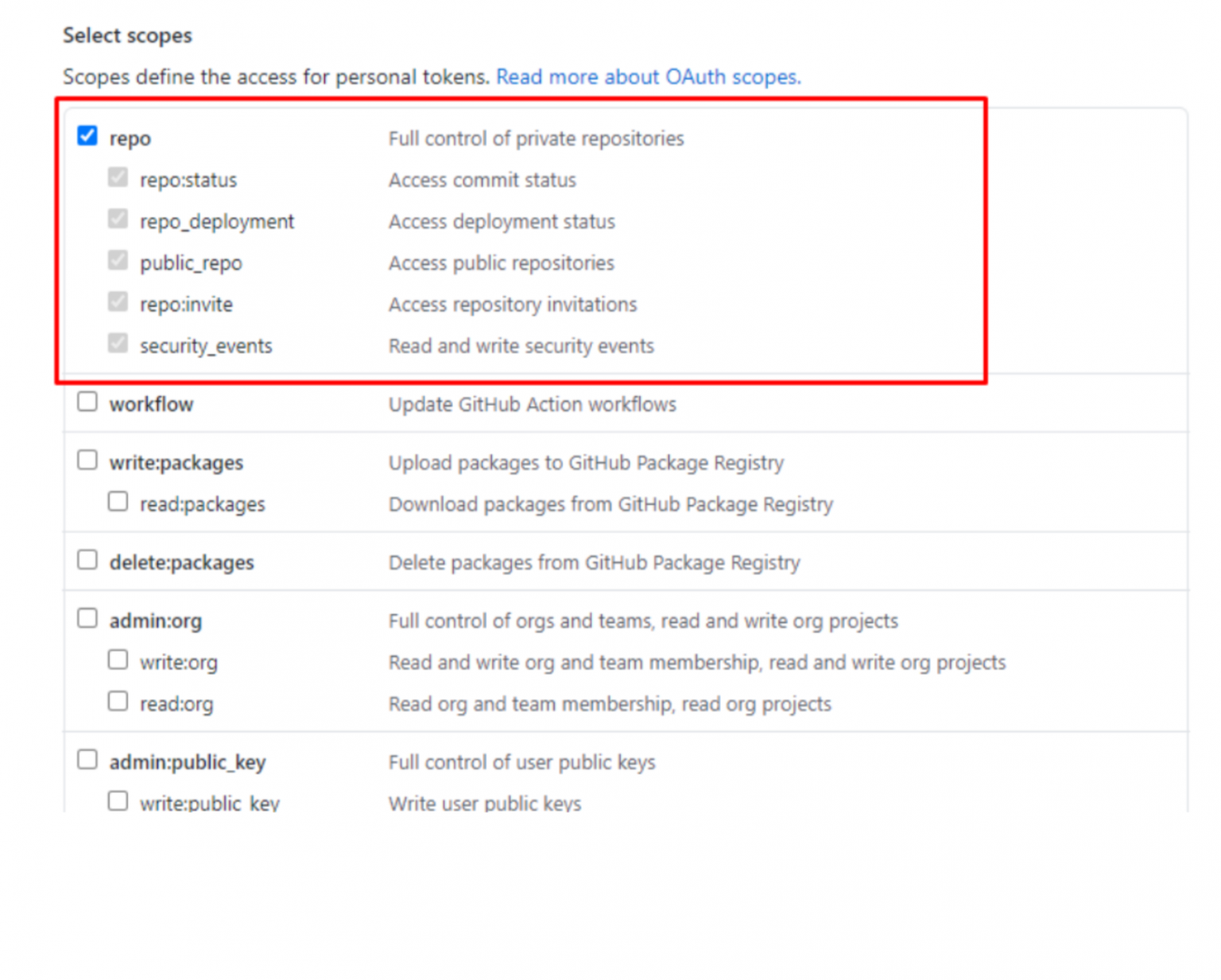Enable the write:public_key checkbox
Screen dimensions: 1221x980
click(118, 800)
